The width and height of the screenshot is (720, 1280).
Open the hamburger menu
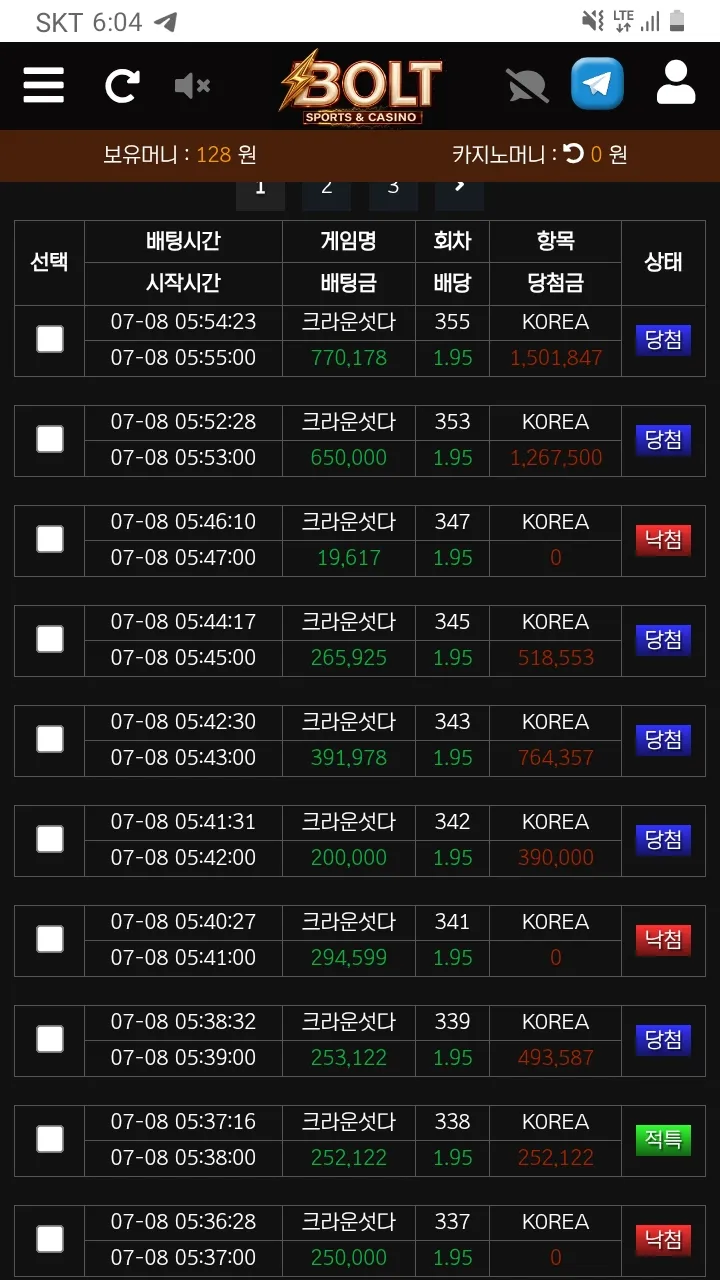(x=44, y=85)
